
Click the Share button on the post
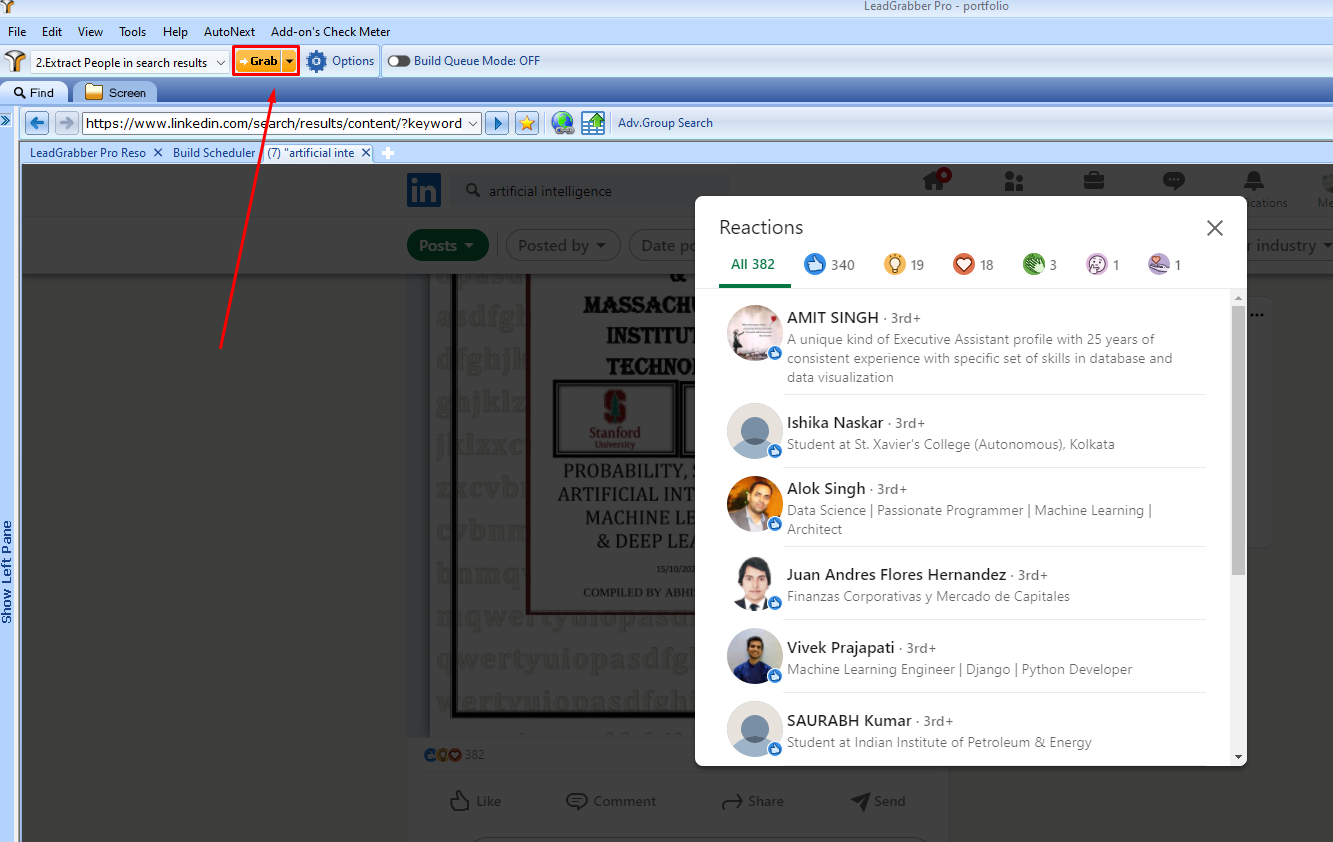[753, 801]
